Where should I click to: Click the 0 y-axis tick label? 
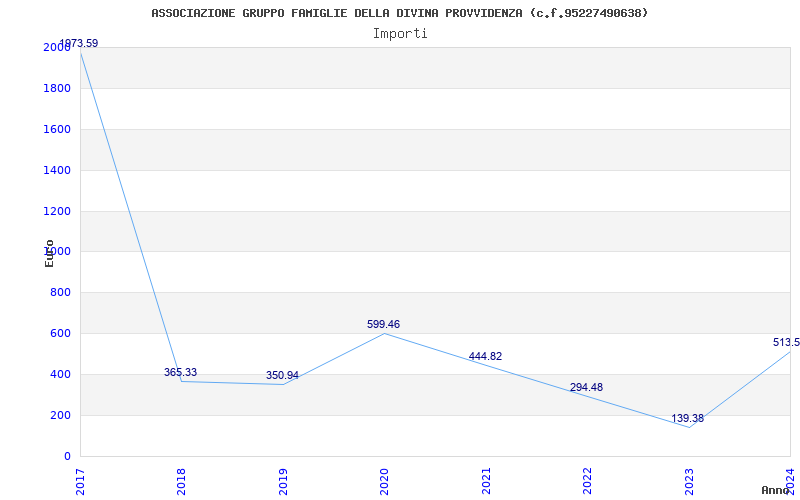coord(67,457)
